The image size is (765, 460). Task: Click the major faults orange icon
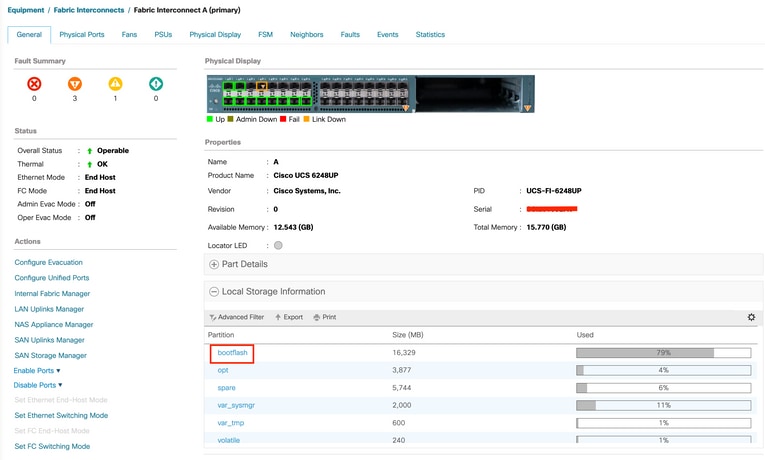75,84
